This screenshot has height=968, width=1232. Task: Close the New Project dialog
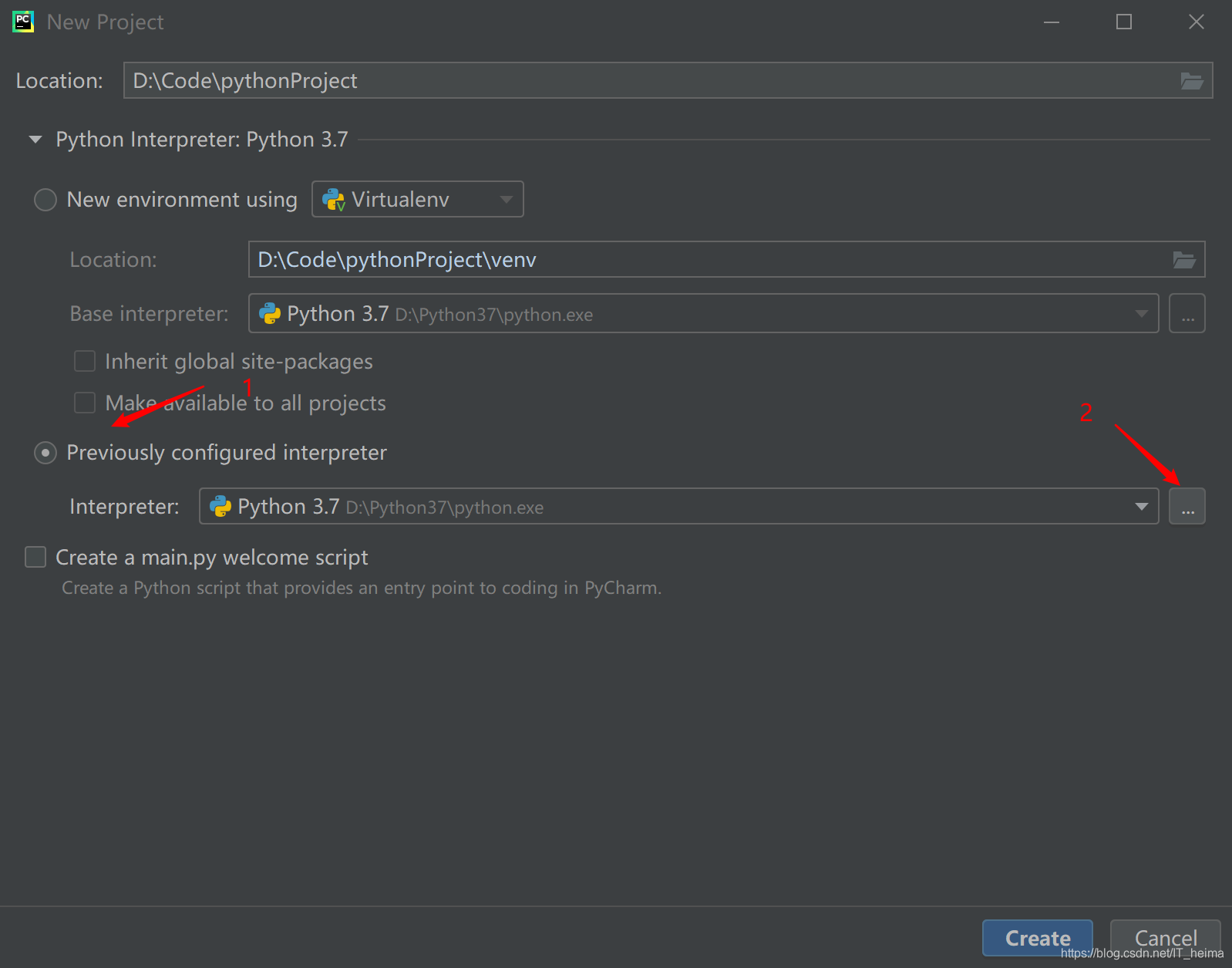pos(1197,22)
